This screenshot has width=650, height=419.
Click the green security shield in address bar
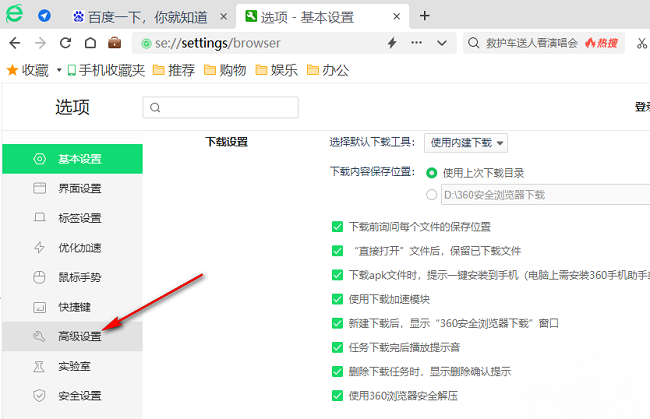pyautogui.click(x=146, y=44)
